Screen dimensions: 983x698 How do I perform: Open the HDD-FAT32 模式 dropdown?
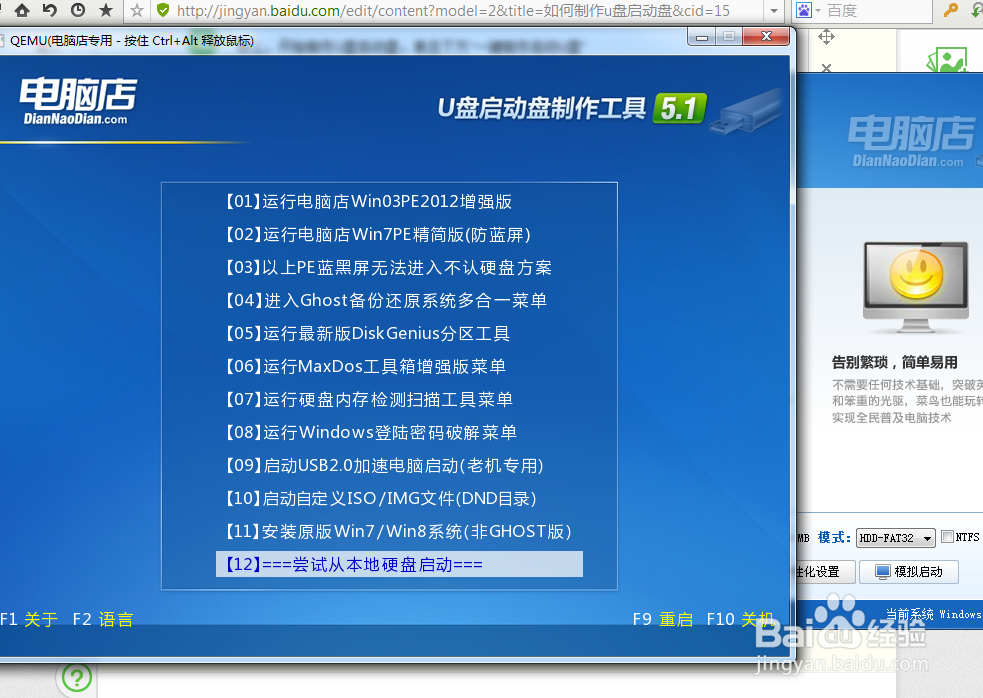click(897, 537)
